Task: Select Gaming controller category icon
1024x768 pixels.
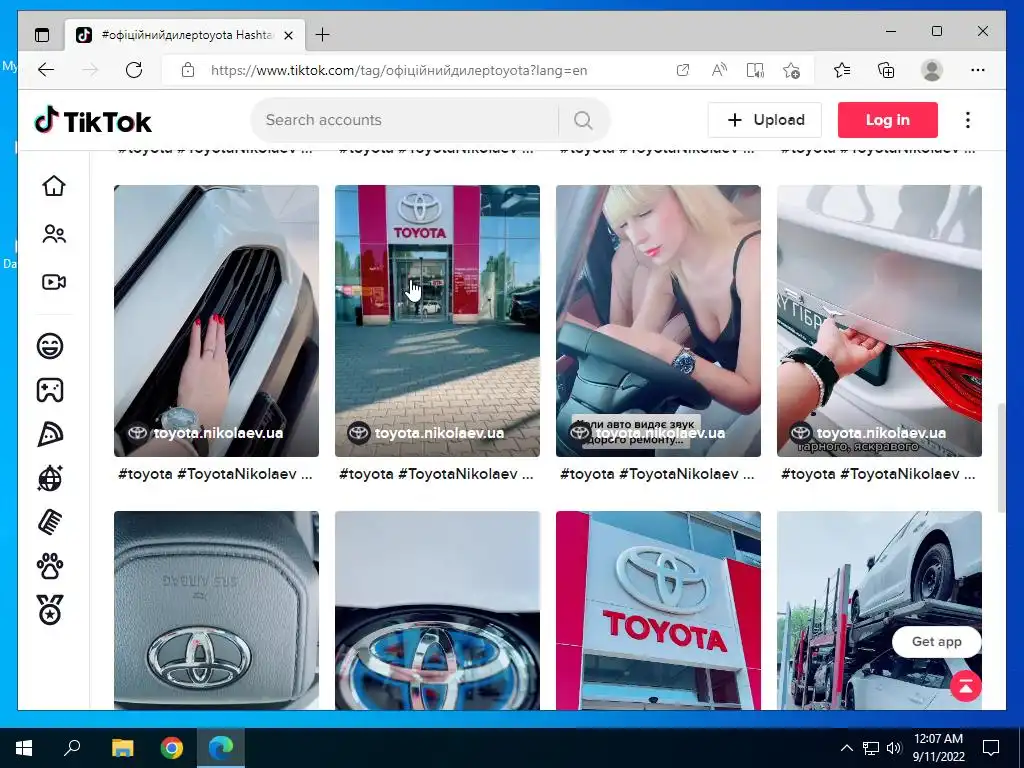Action: pos(50,390)
